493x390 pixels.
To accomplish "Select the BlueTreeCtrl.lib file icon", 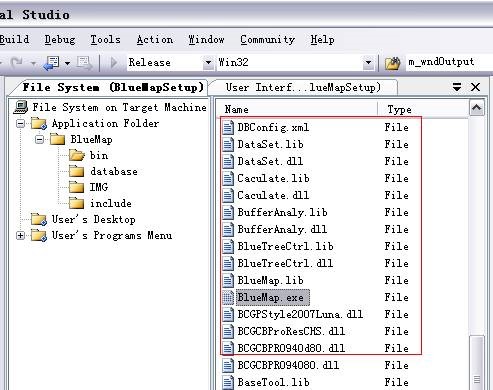I will [x=228, y=247].
